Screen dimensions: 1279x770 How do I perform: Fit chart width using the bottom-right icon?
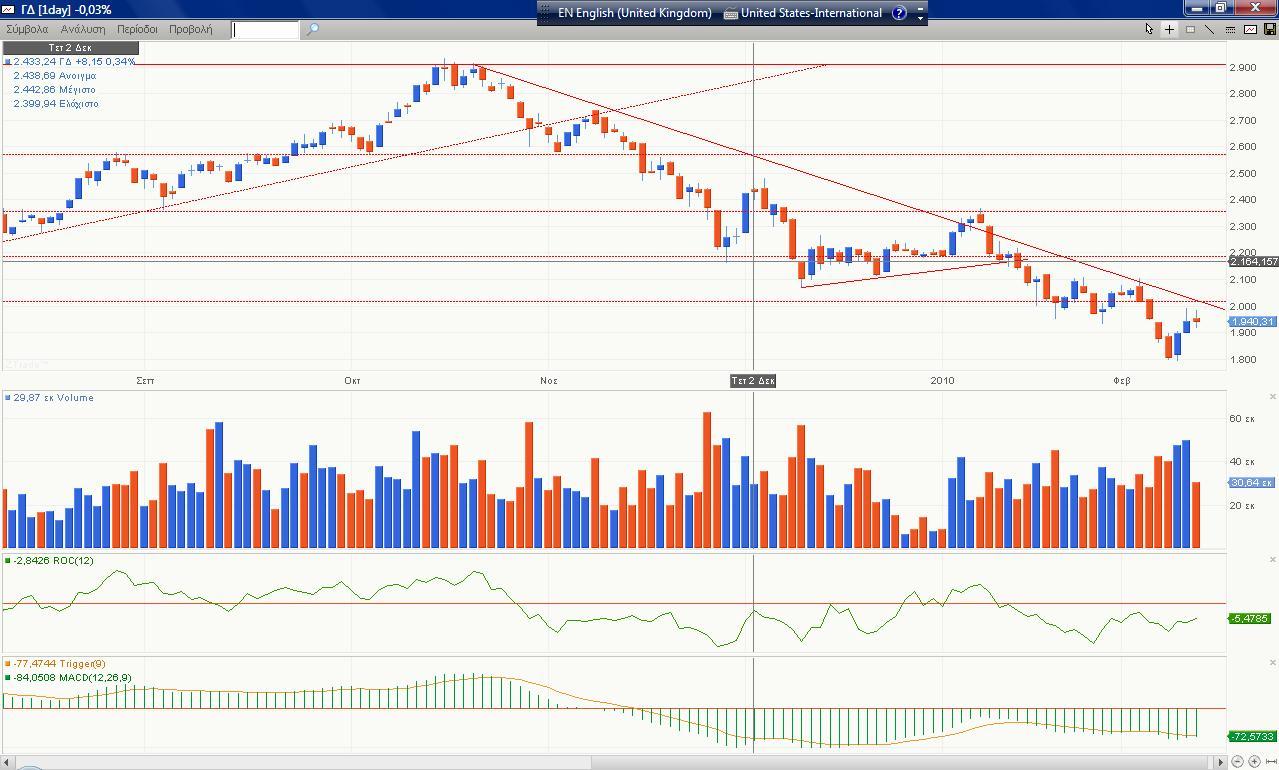point(1271,762)
